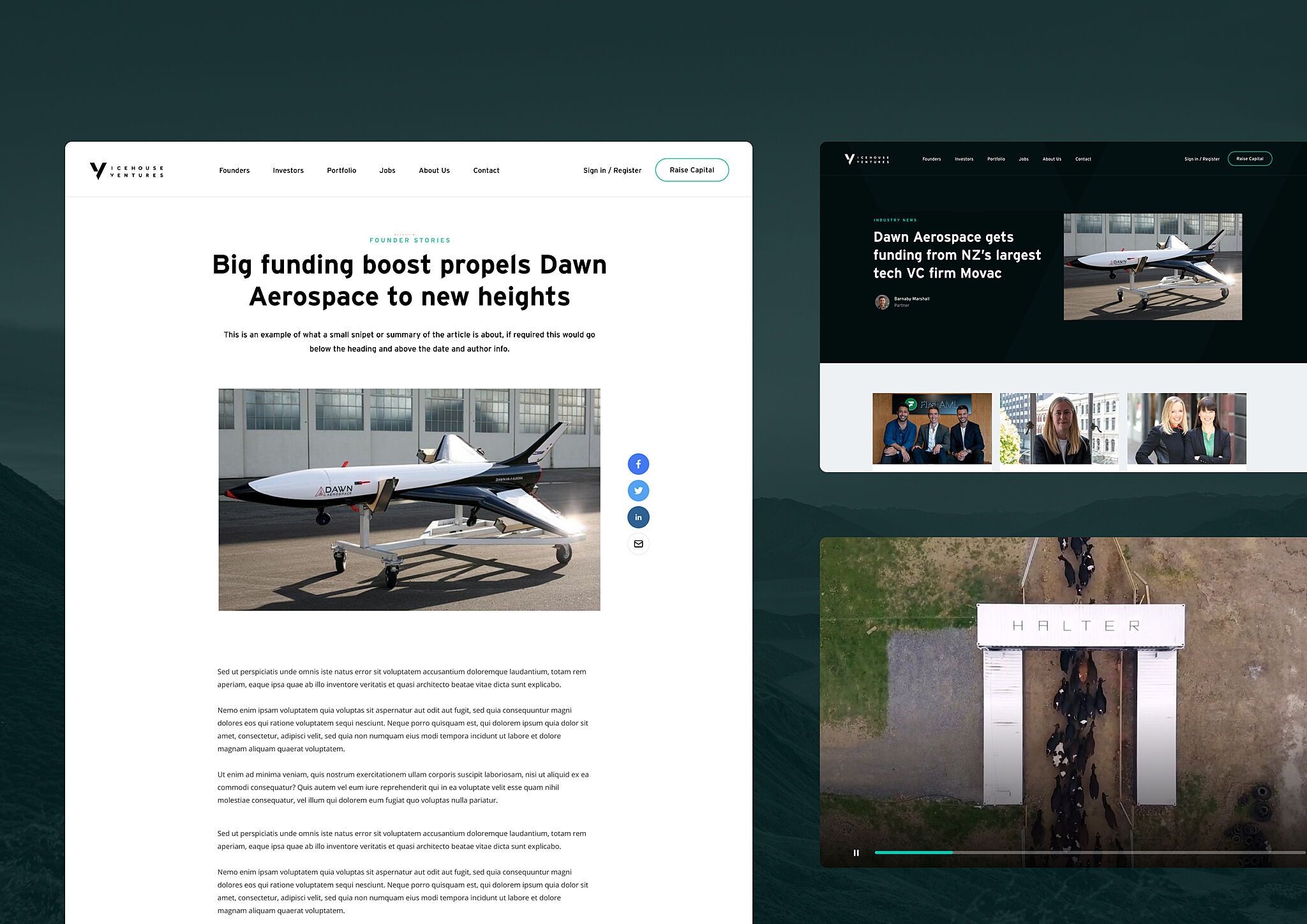Open rocket plane image in dark page
The height and width of the screenshot is (924, 1307).
point(1153,267)
